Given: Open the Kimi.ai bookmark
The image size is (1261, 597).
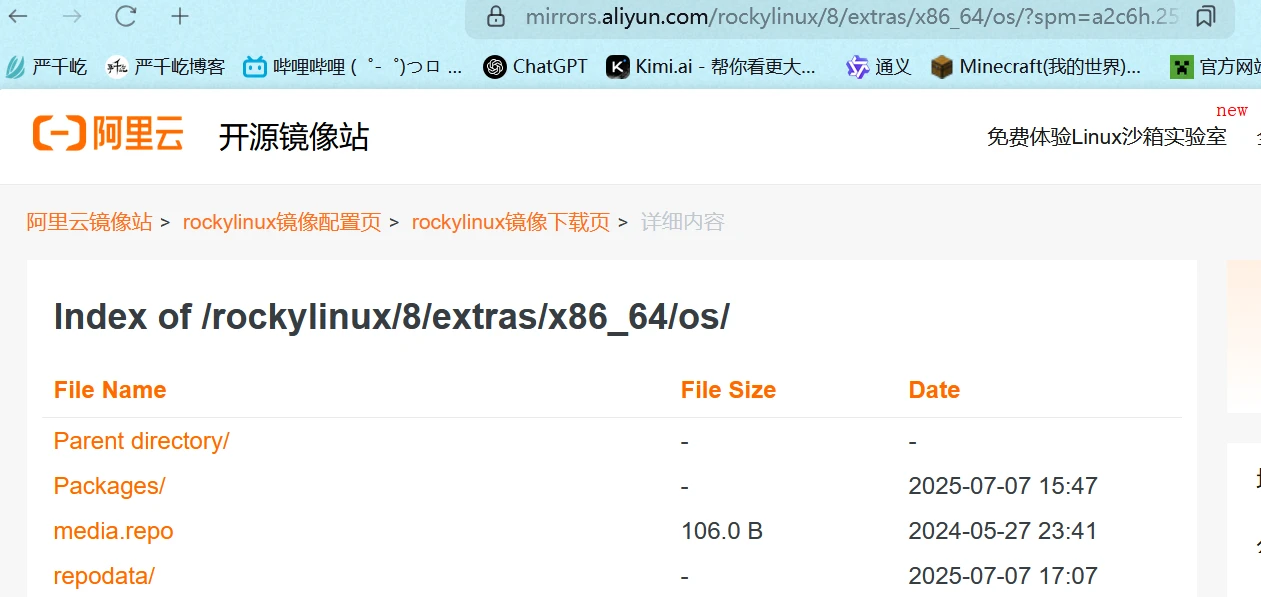Looking at the screenshot, I should 711,67.
